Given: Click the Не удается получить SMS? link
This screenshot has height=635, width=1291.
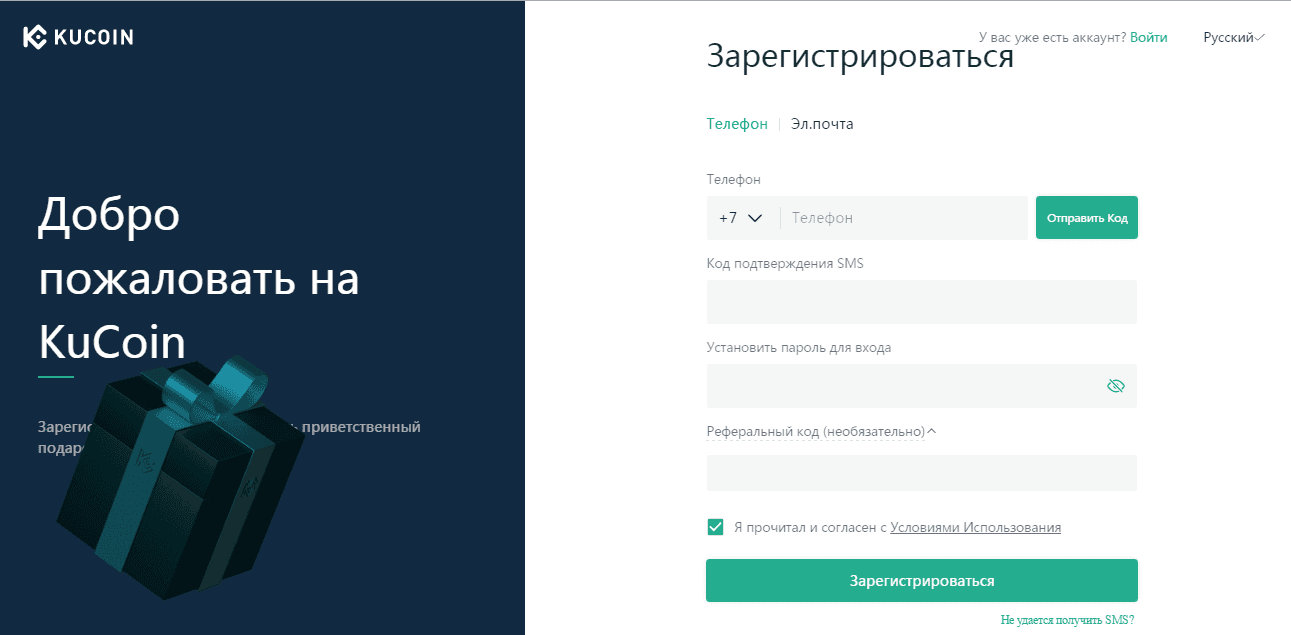Looking at the screenshot, I should (1067, 620).
